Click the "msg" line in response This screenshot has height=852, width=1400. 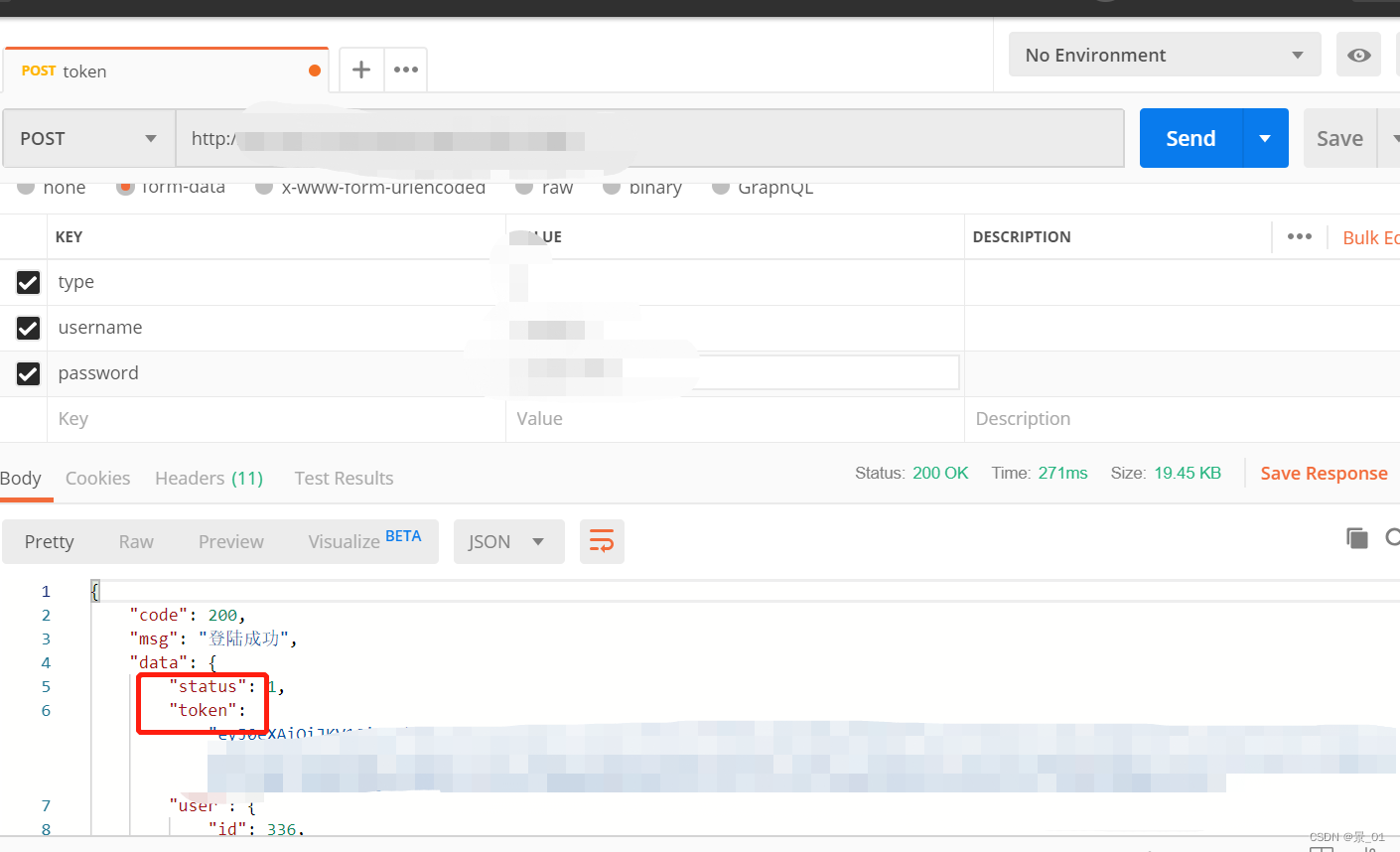pos(213,639)
